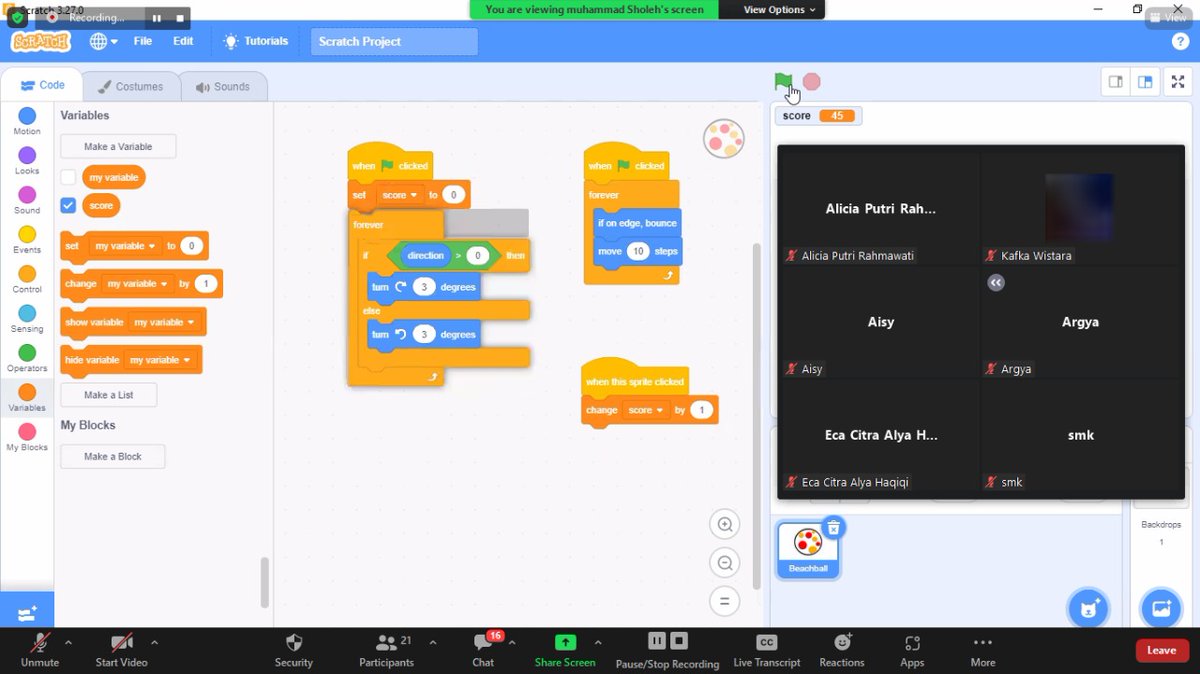
Task: Expand audio options arrow next to Unmute
Action: point(68,642)
